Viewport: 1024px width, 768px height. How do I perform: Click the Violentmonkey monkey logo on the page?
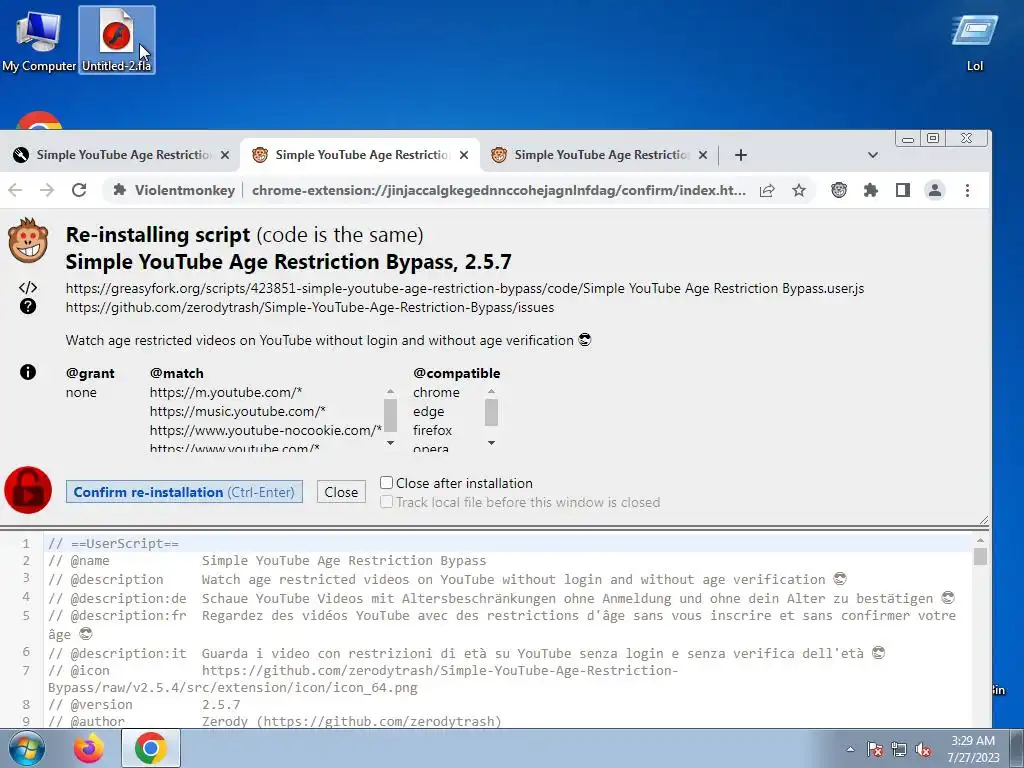(28, 240)
